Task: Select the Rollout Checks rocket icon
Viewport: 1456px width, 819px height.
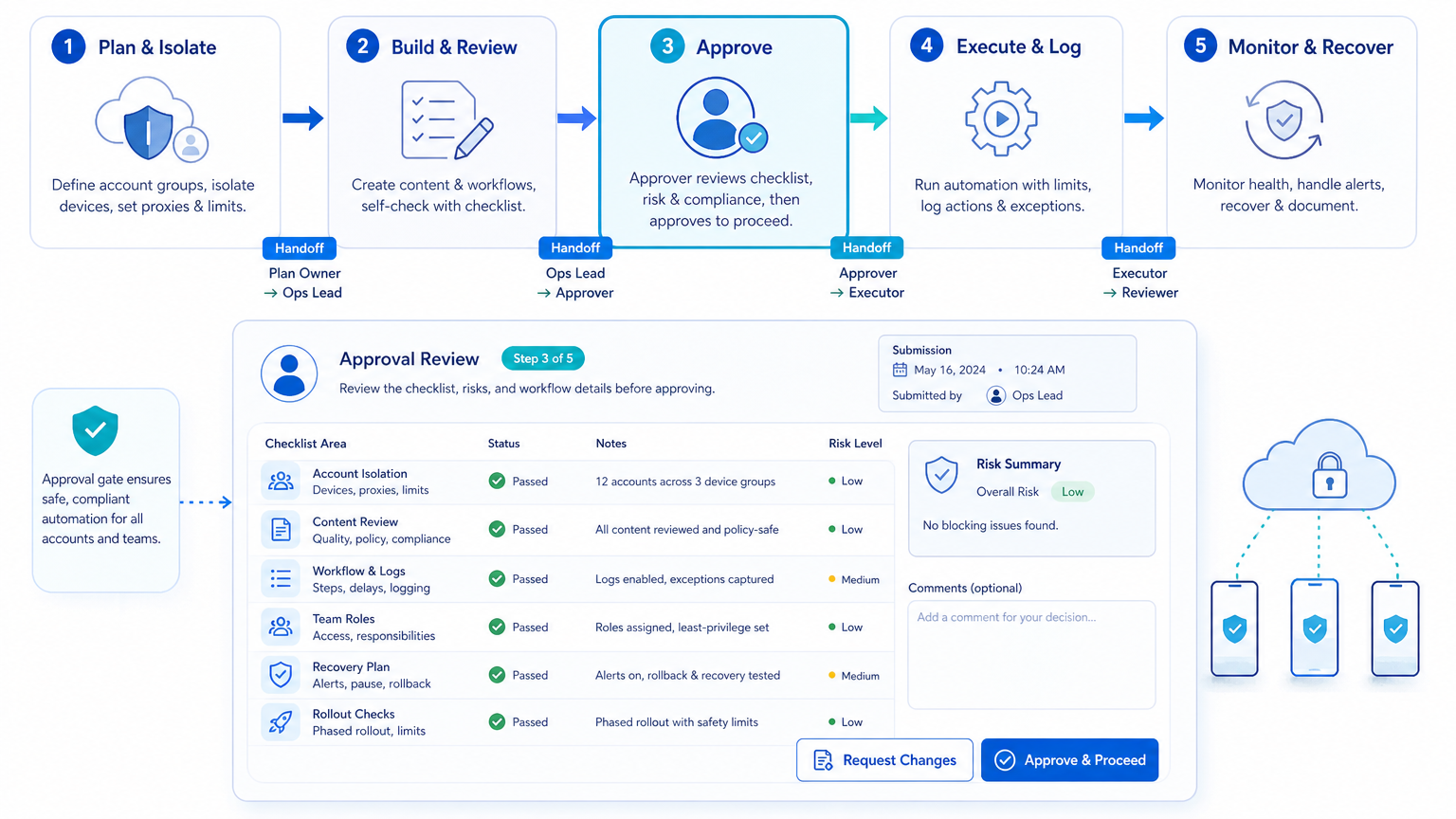Action: click(x=281, y=722)
